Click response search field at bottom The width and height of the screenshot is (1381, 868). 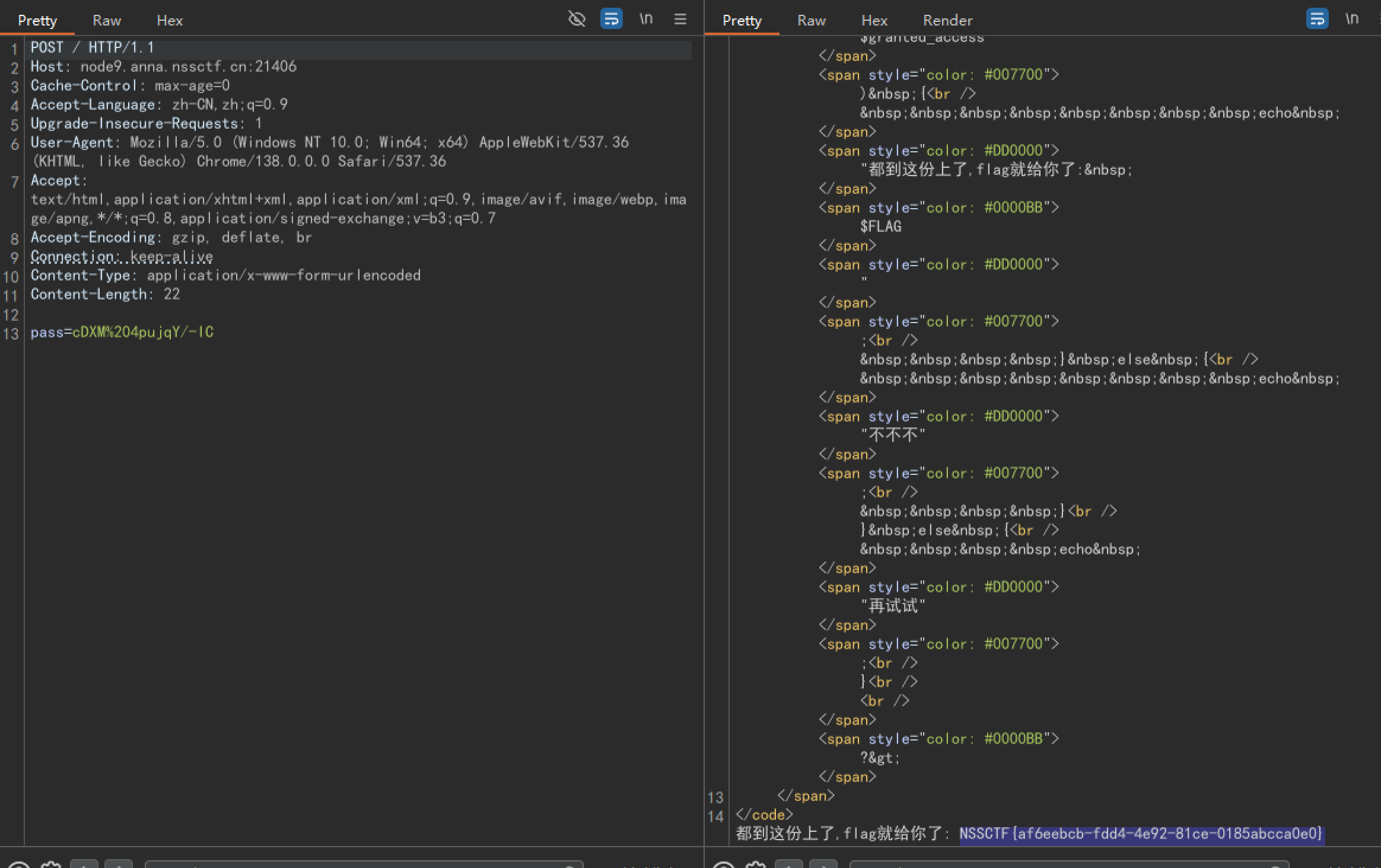[1068, 864]
